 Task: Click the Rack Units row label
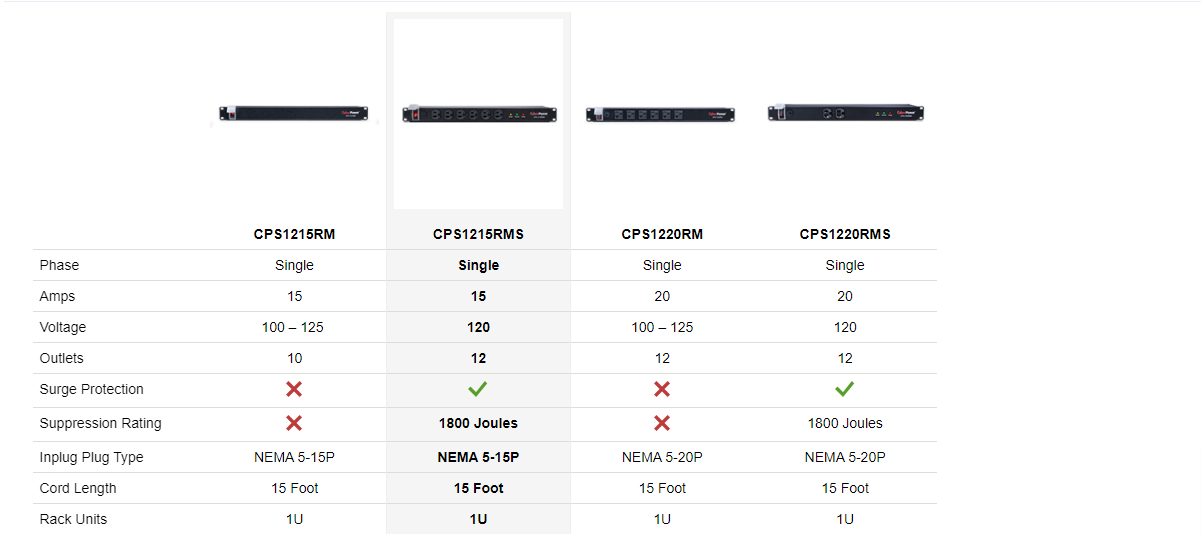73,519
